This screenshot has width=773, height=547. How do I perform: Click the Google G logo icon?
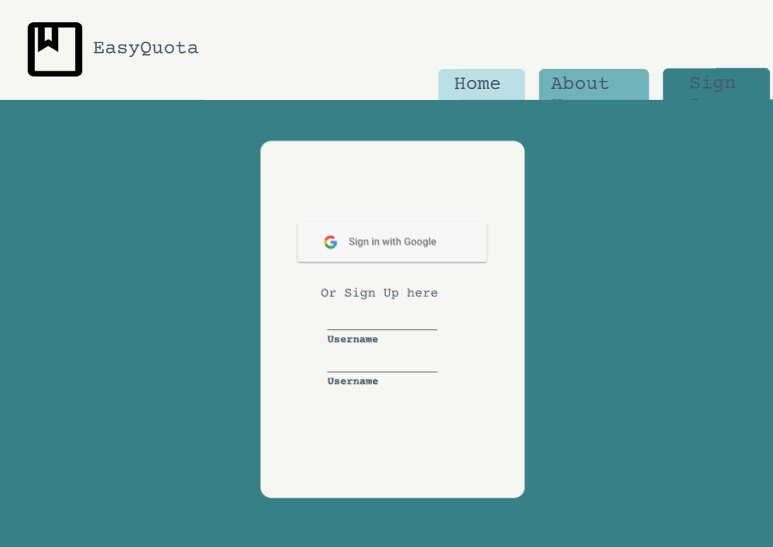pos(330,242)
